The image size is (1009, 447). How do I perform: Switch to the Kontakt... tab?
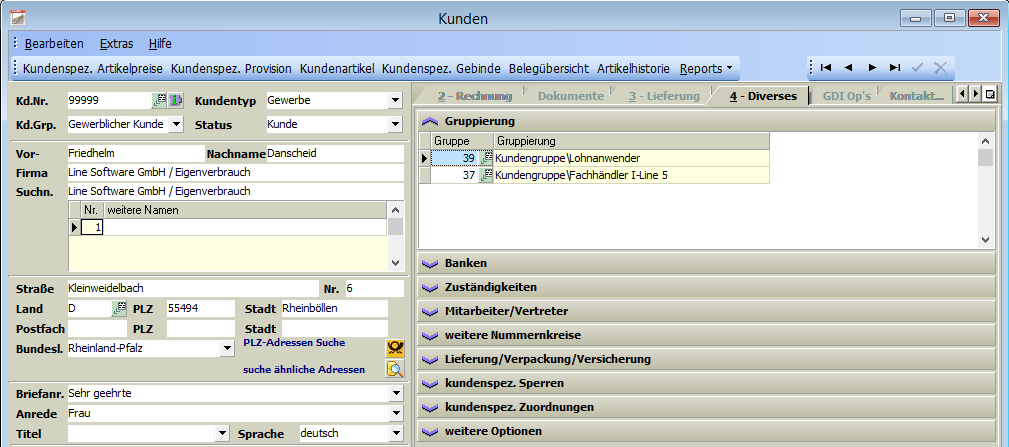tap(917, 96)
